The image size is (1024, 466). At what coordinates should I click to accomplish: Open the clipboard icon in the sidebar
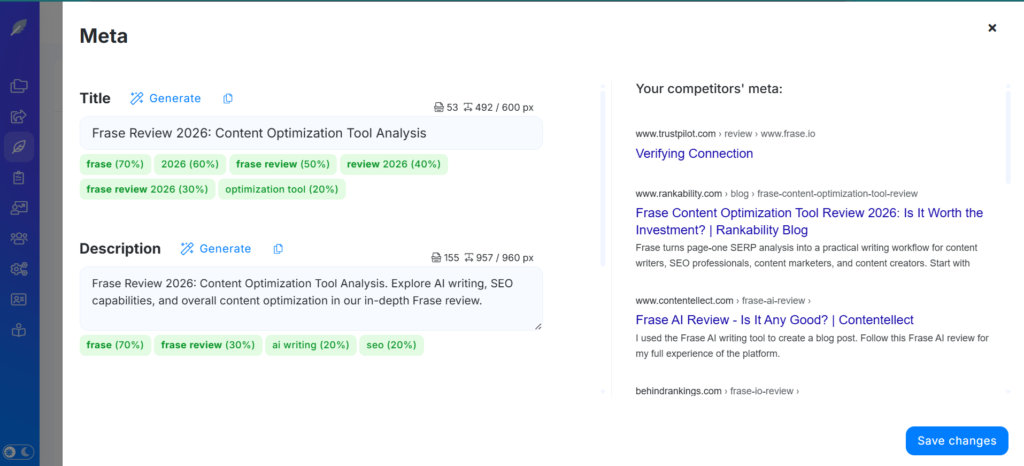tap(19, 178)
